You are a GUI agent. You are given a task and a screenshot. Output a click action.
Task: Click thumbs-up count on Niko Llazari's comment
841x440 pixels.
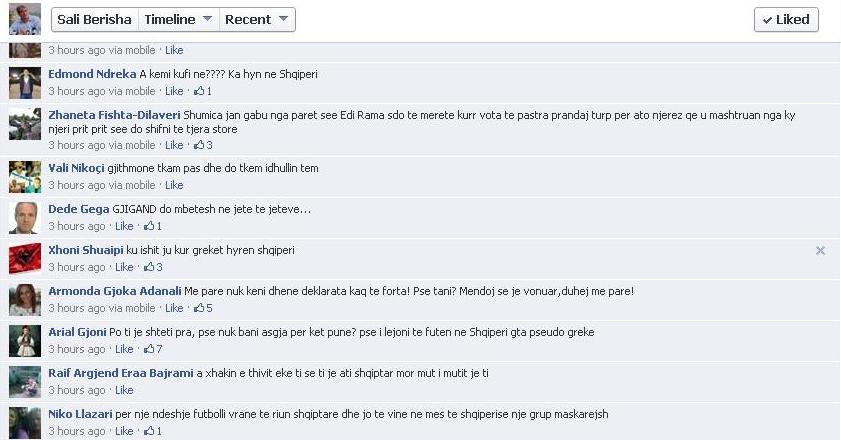[153, 431]
